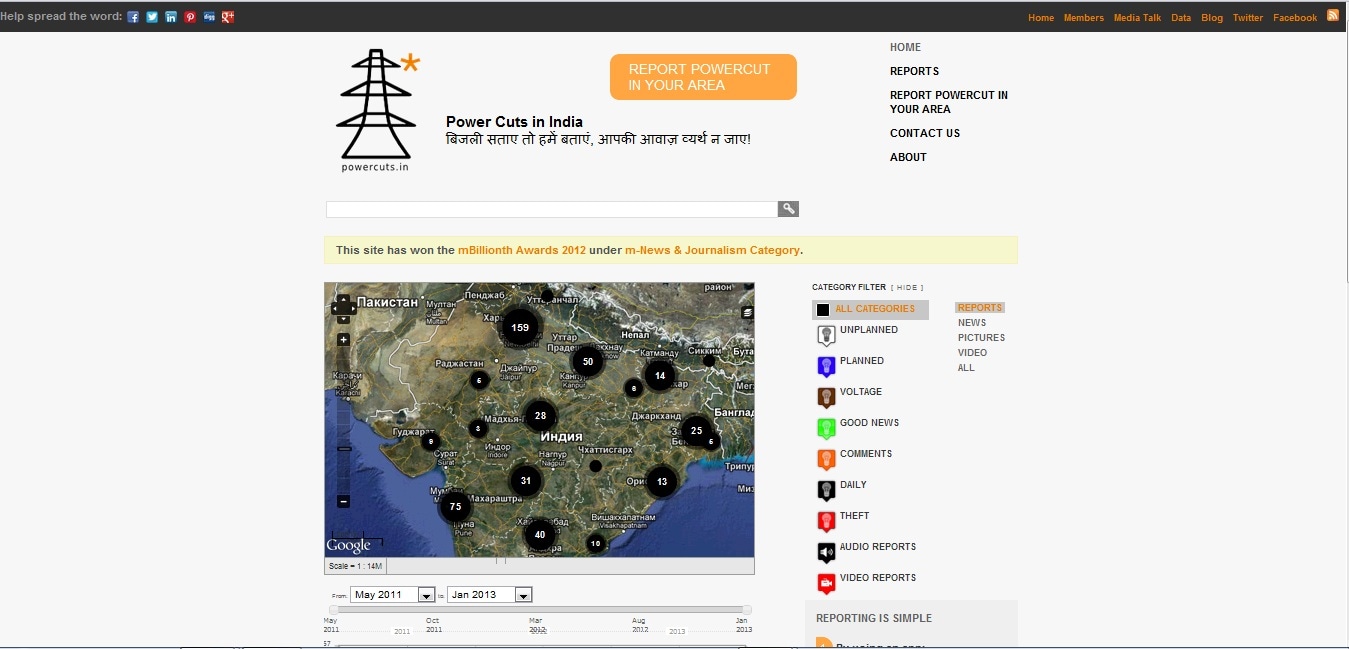Open the RSS feed icon

tap(1333, 16)
